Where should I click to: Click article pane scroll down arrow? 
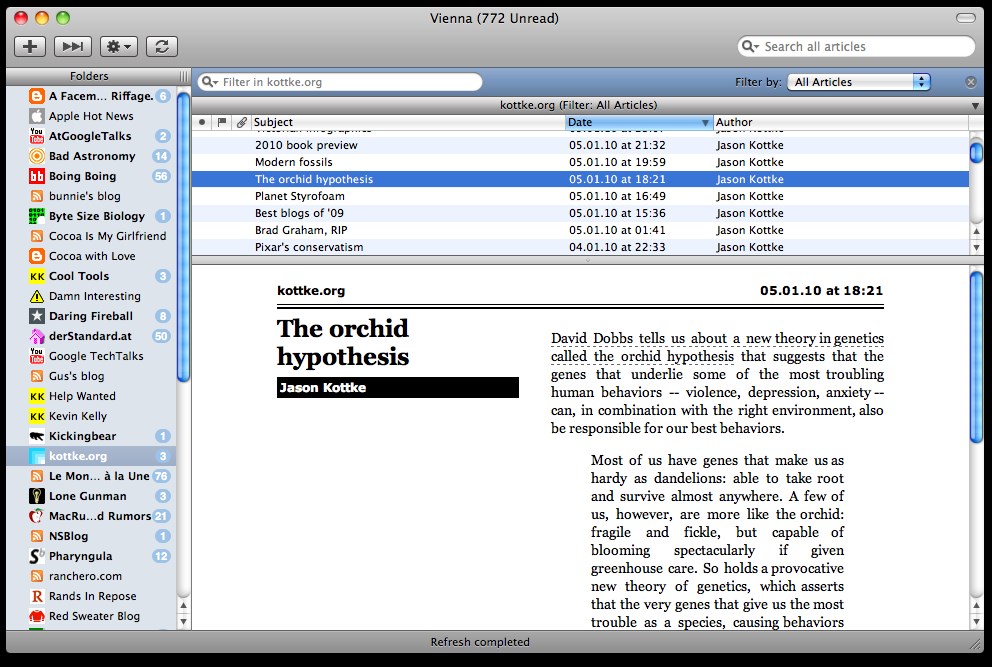click(x=976, y=622)
